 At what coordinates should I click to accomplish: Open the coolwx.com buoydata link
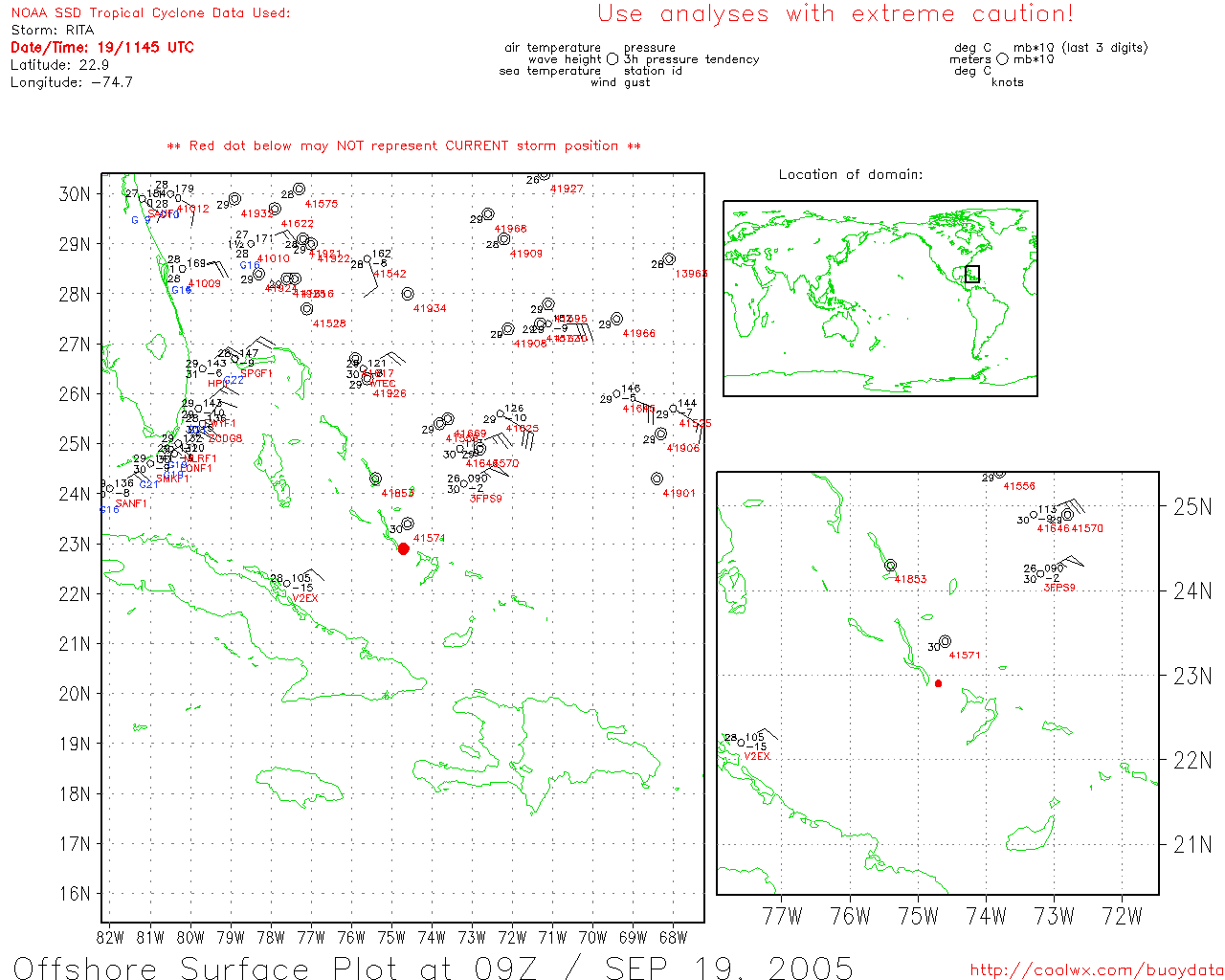pos(1097,969)
